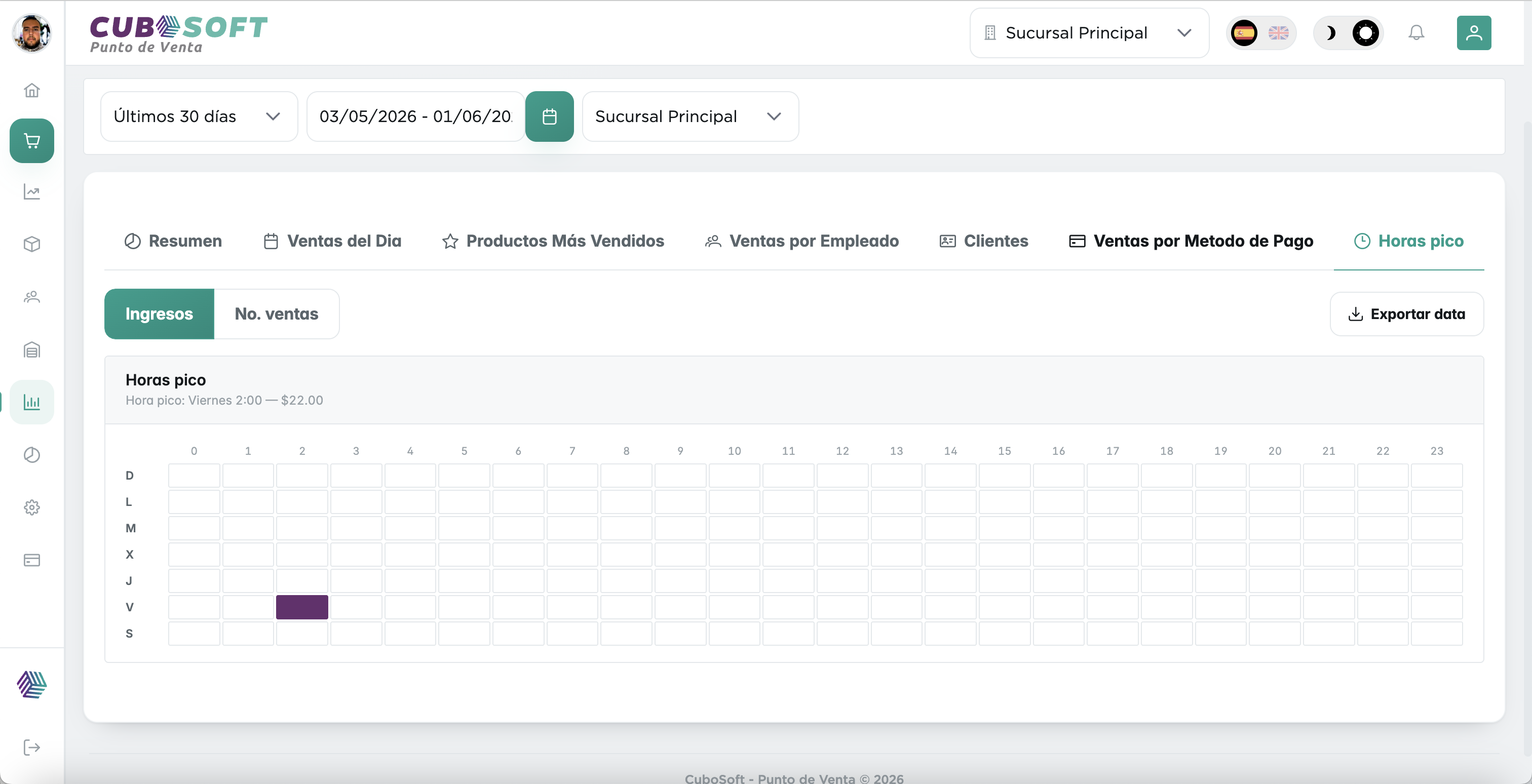Open the Productos Más Vendidos tab
The width and height of the screenshot is (1532, 784).
point(553,241)
